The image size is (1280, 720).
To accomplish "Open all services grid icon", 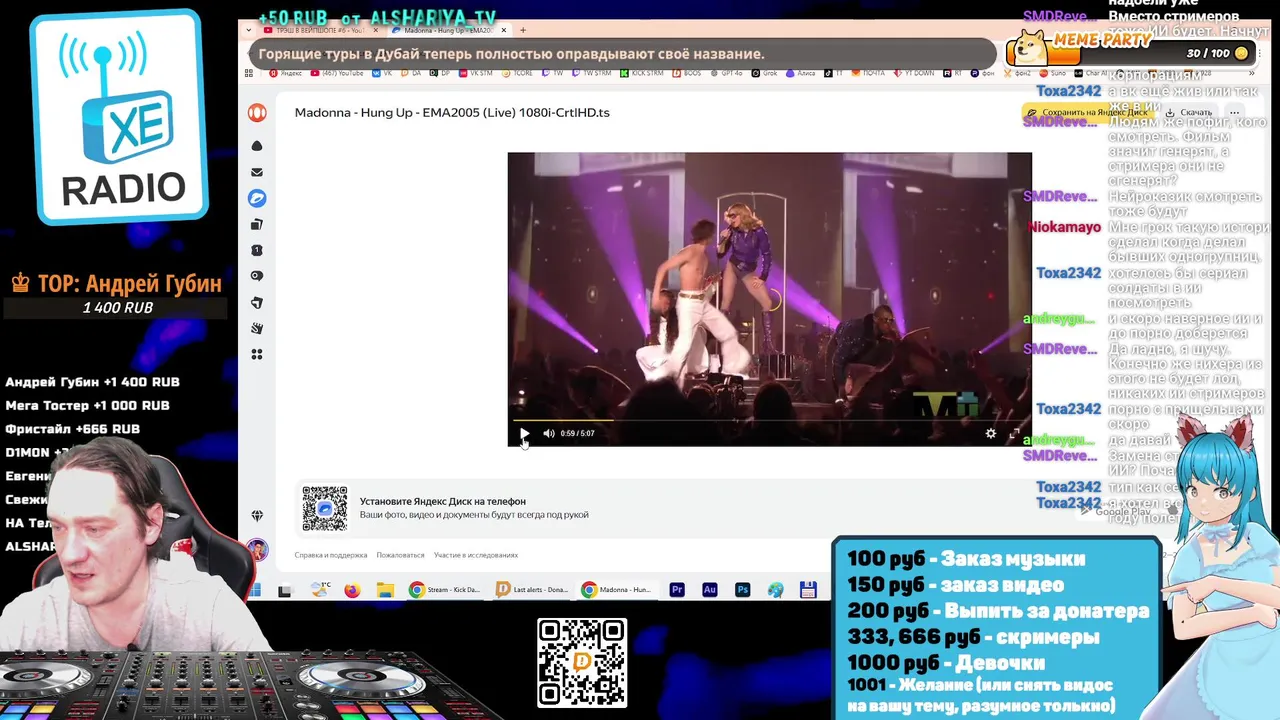I will [257, 354].
